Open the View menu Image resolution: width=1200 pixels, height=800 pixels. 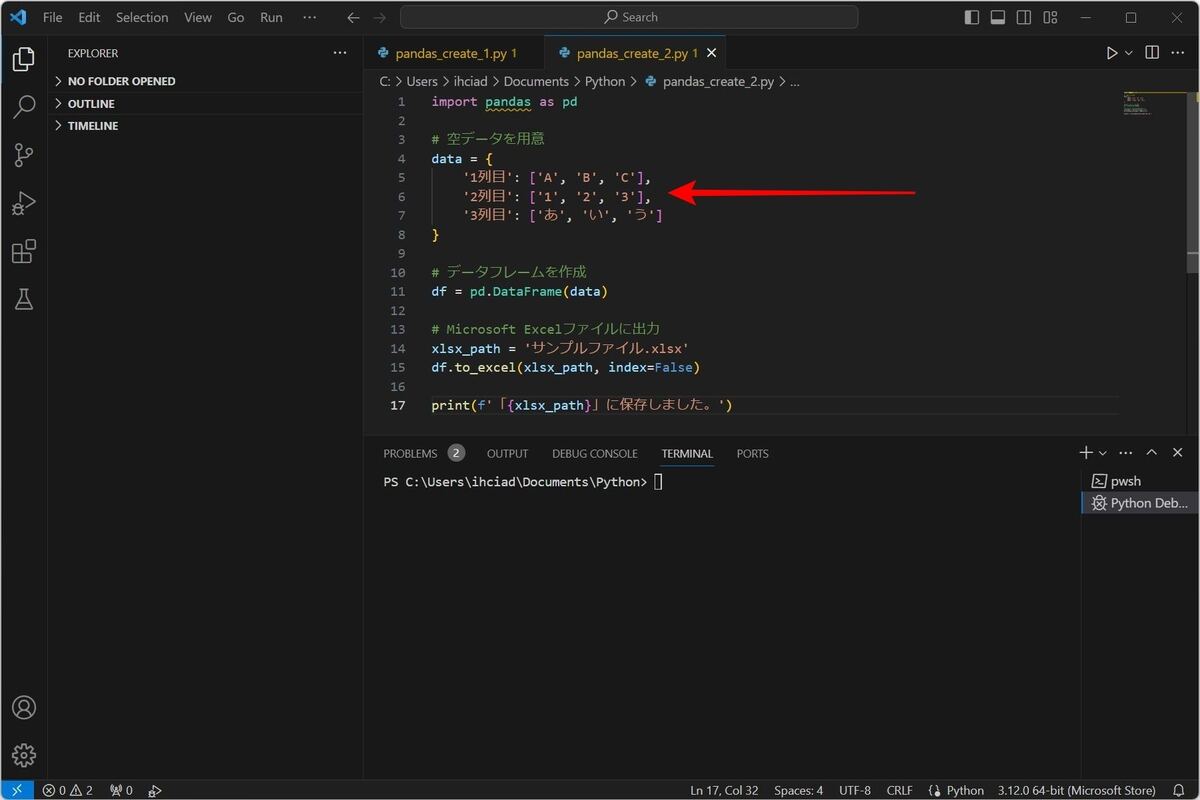coord(198,17)
